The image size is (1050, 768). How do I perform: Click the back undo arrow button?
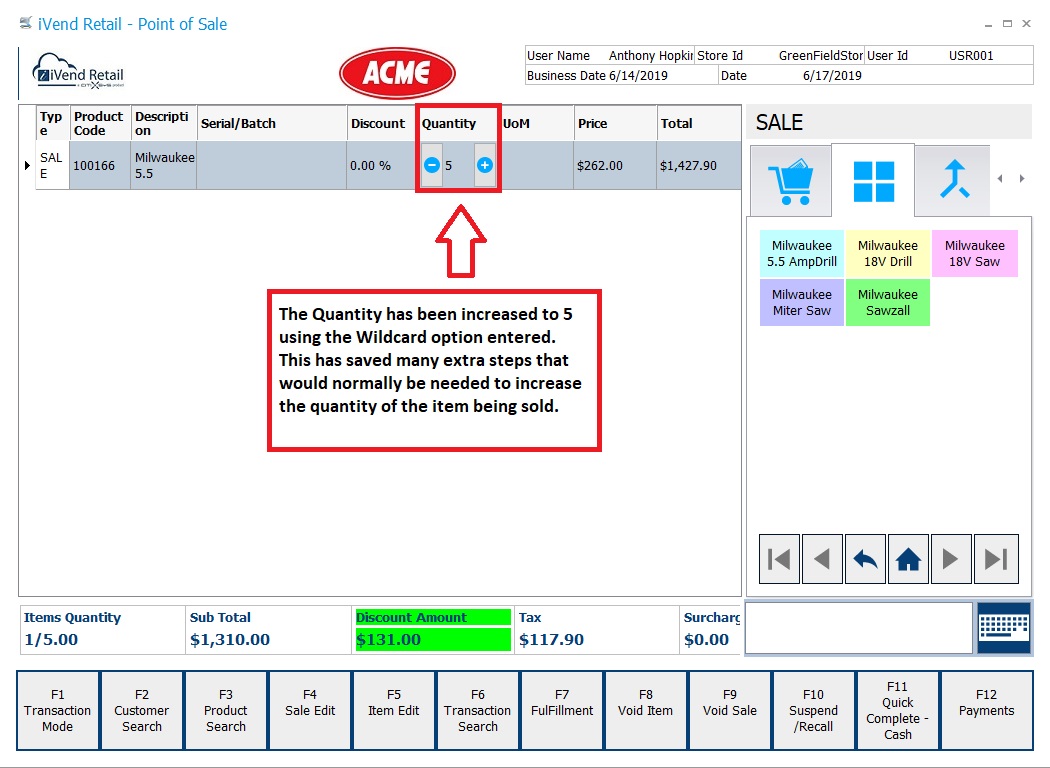click(865, 558)
